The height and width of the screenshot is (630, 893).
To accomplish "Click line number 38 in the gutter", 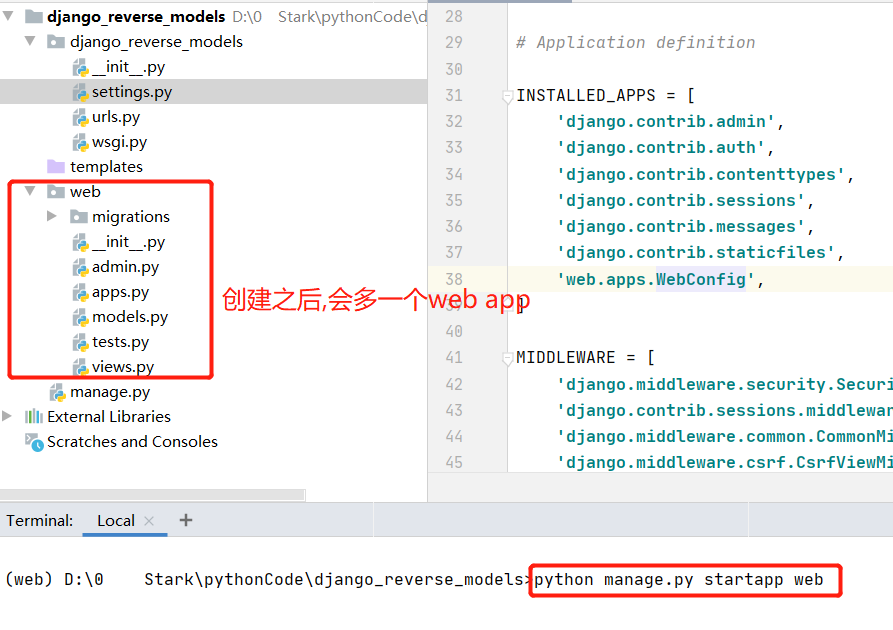I will pos(454,279).
